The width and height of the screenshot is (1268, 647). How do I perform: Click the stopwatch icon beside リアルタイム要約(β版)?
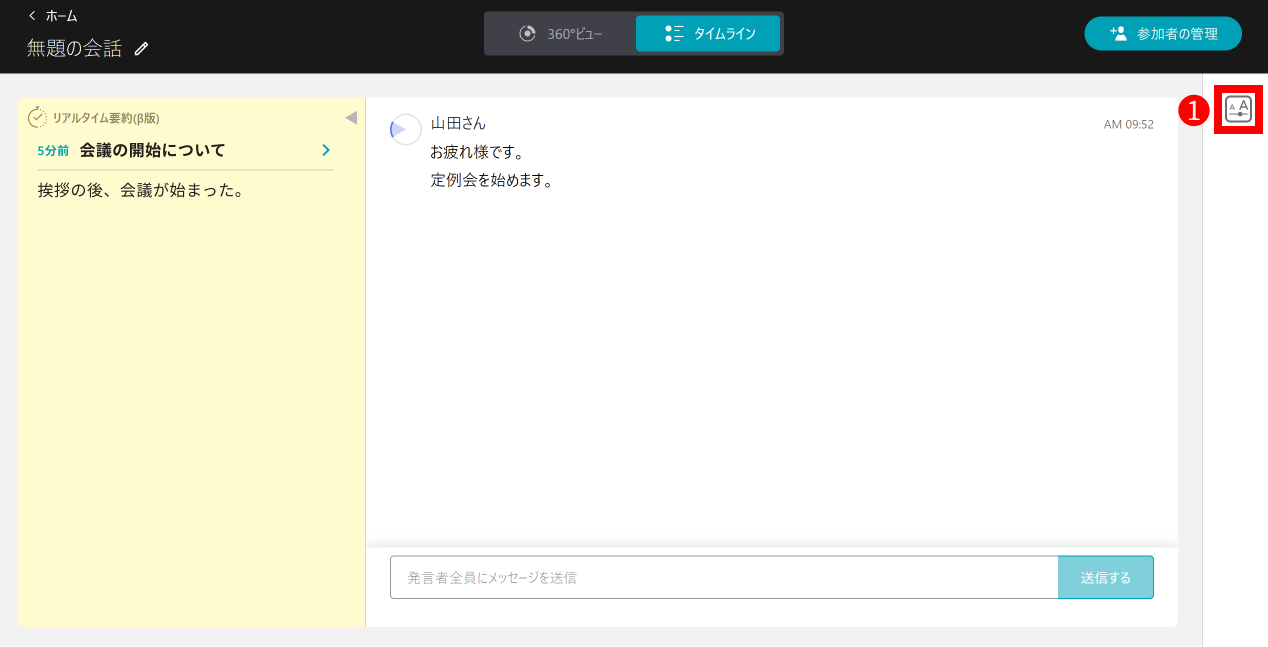35,117
